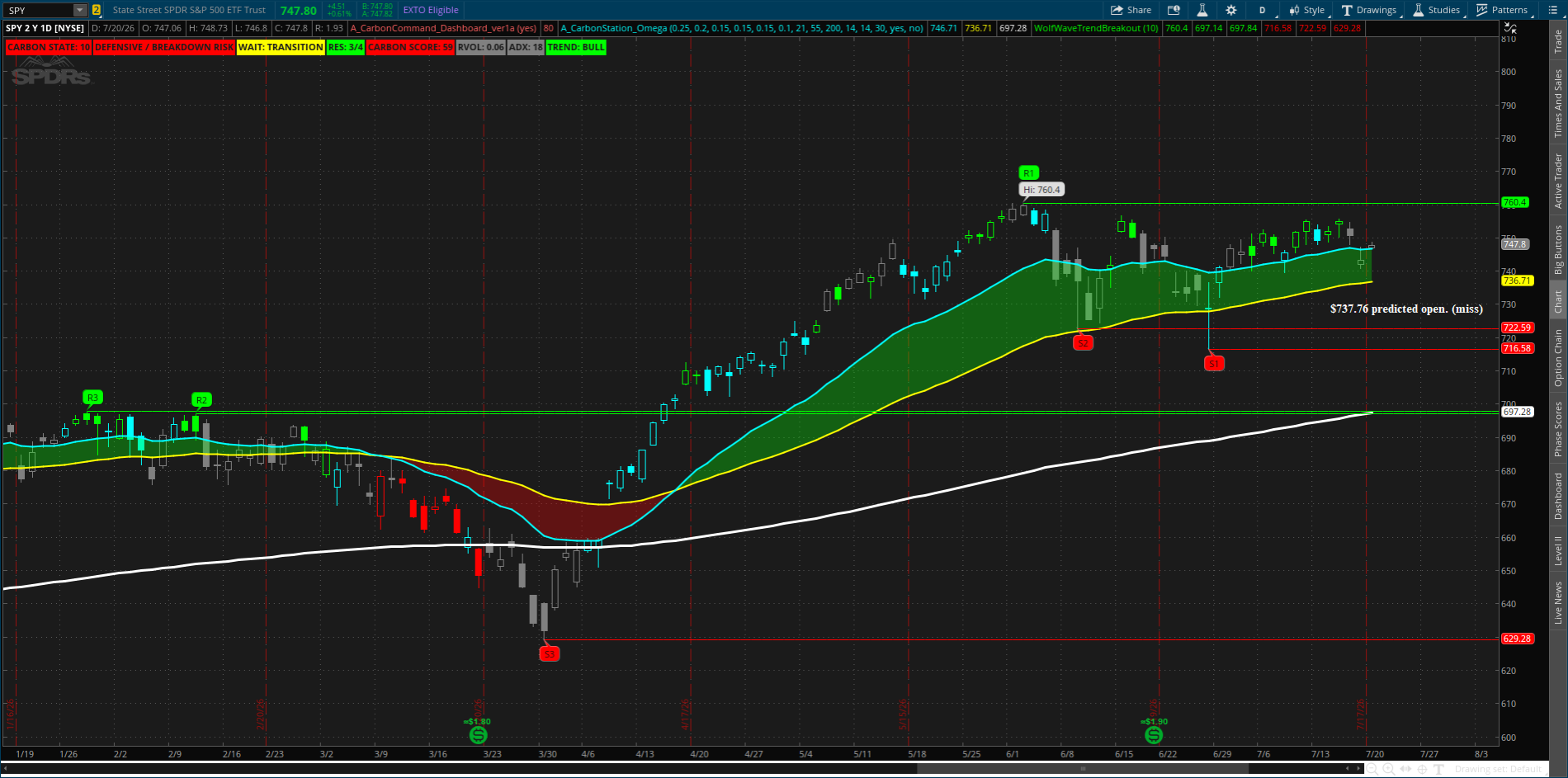Image resolution: width=1568 pixels, height=778 pixels.
Task: Open the Style candlestick menu
Action: coord(1306,10)
